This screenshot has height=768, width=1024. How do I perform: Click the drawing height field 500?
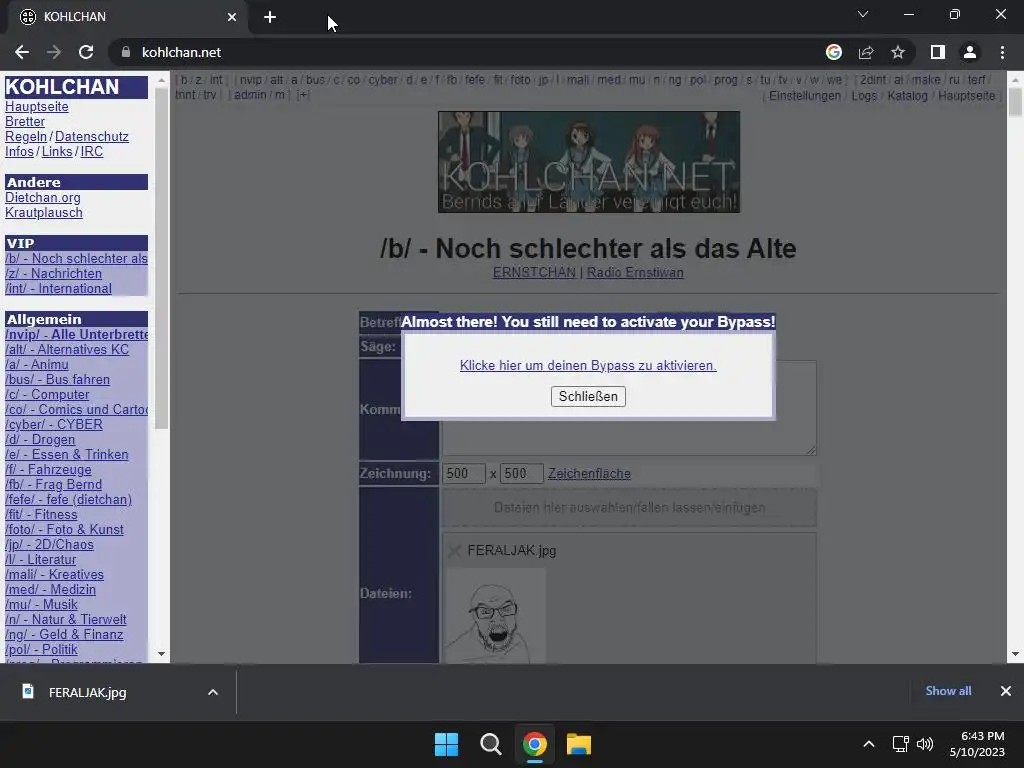pyautogui.click(x=522, y=473)
